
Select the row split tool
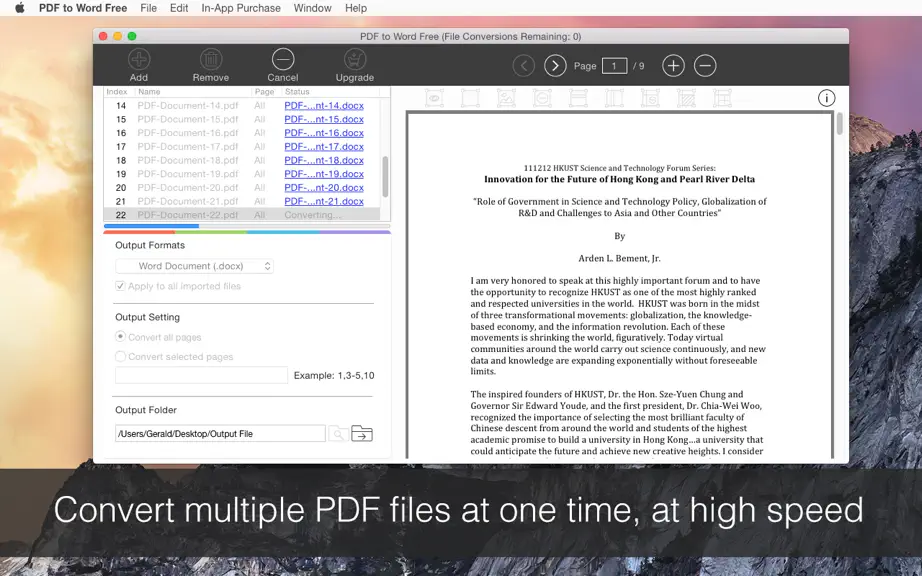pyautogui.click(x=578, y=98)
